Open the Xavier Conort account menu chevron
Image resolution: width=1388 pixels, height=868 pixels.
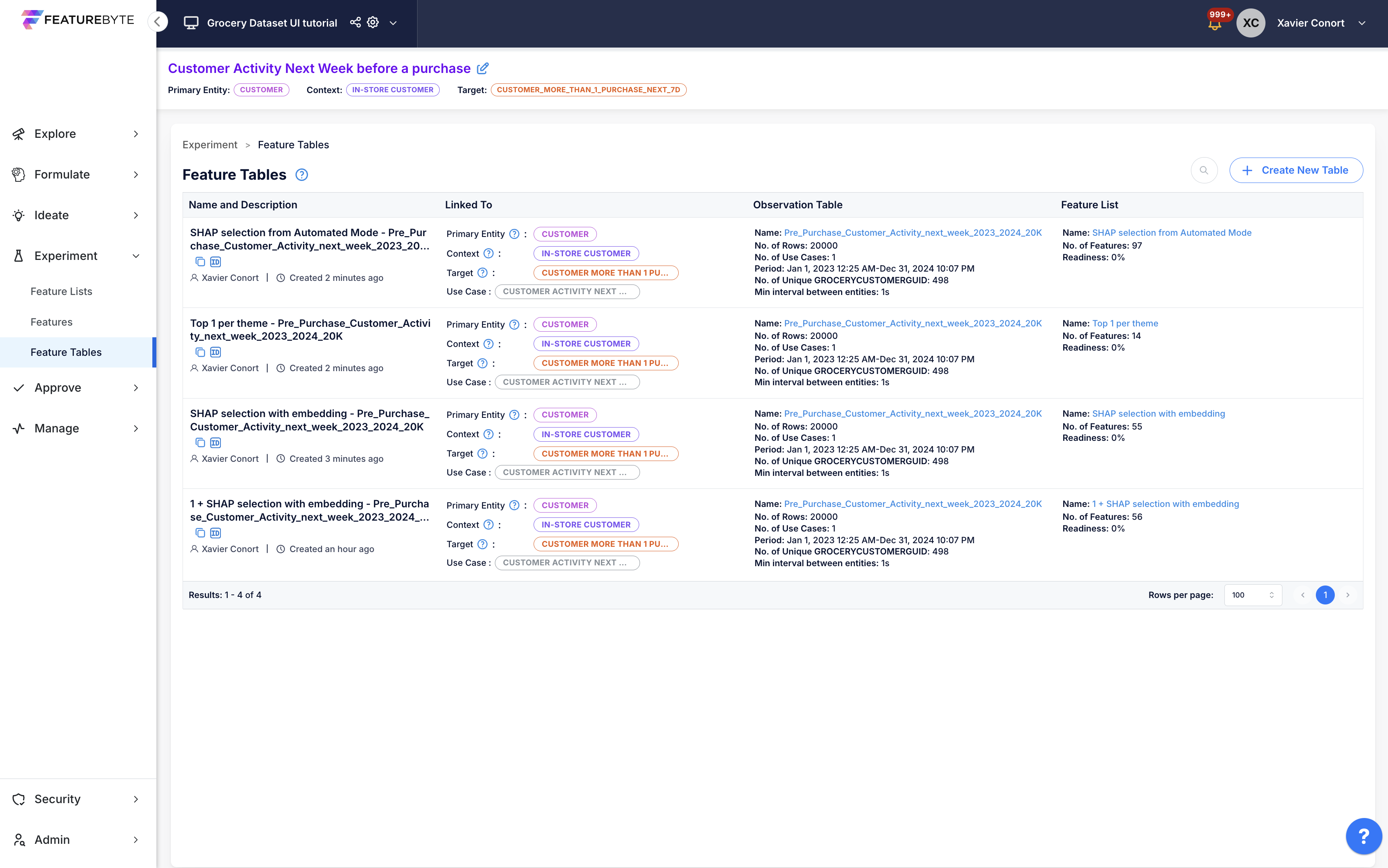tap(1362, 23)
